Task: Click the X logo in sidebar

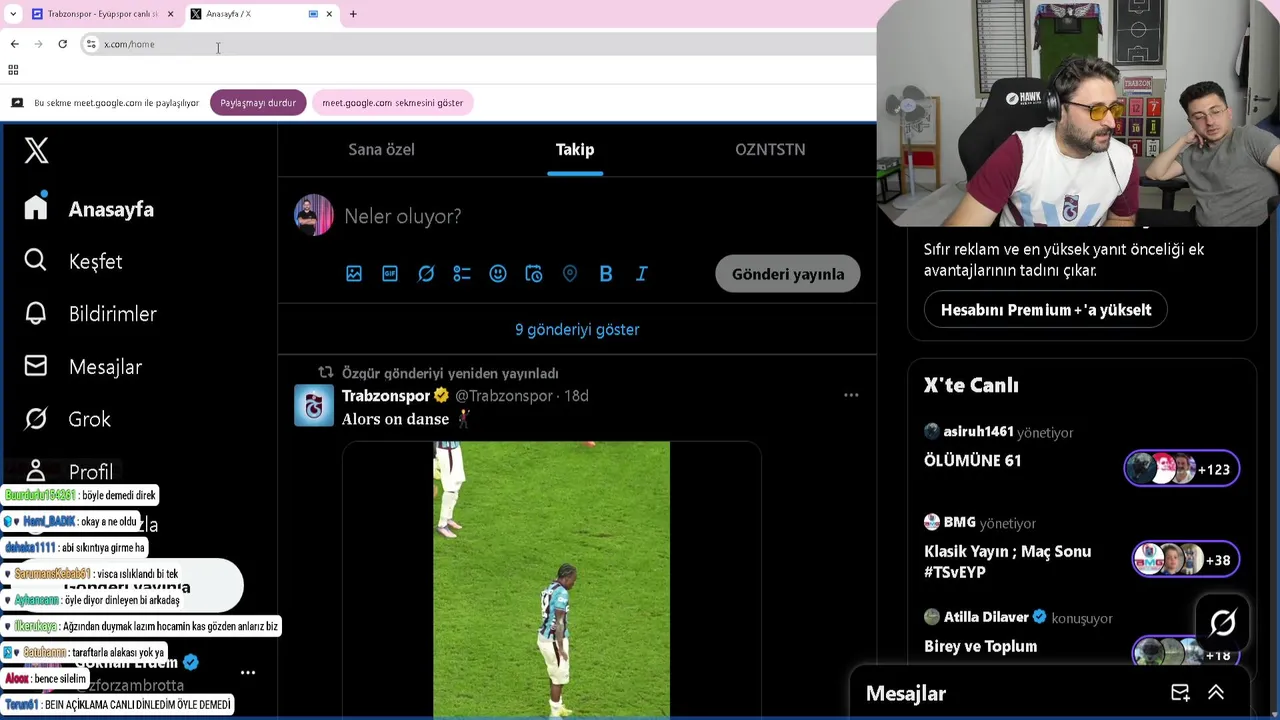Action: (x=36, y=150)
